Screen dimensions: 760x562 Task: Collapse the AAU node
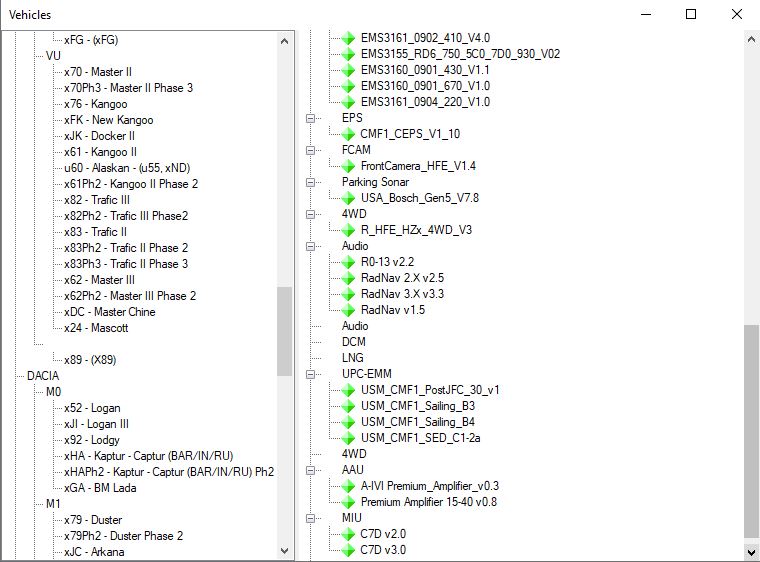coord(311,470)
